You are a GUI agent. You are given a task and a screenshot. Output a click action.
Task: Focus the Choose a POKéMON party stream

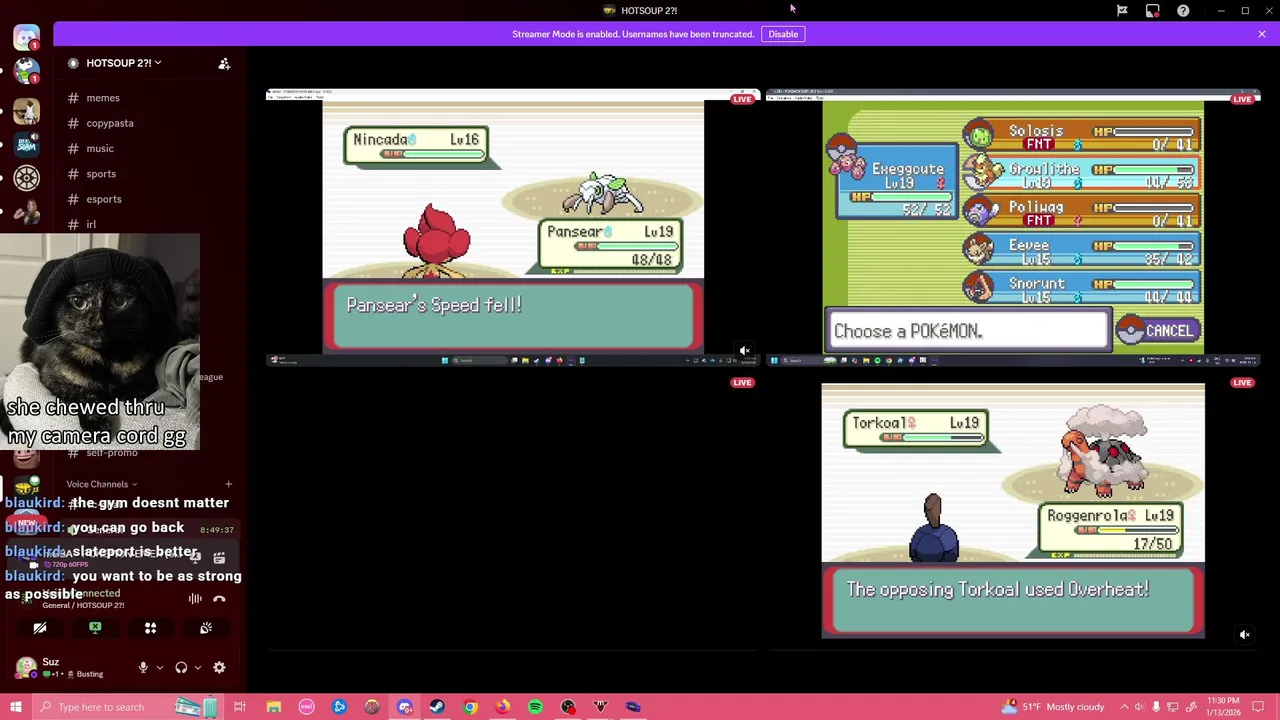[1013, 227]
